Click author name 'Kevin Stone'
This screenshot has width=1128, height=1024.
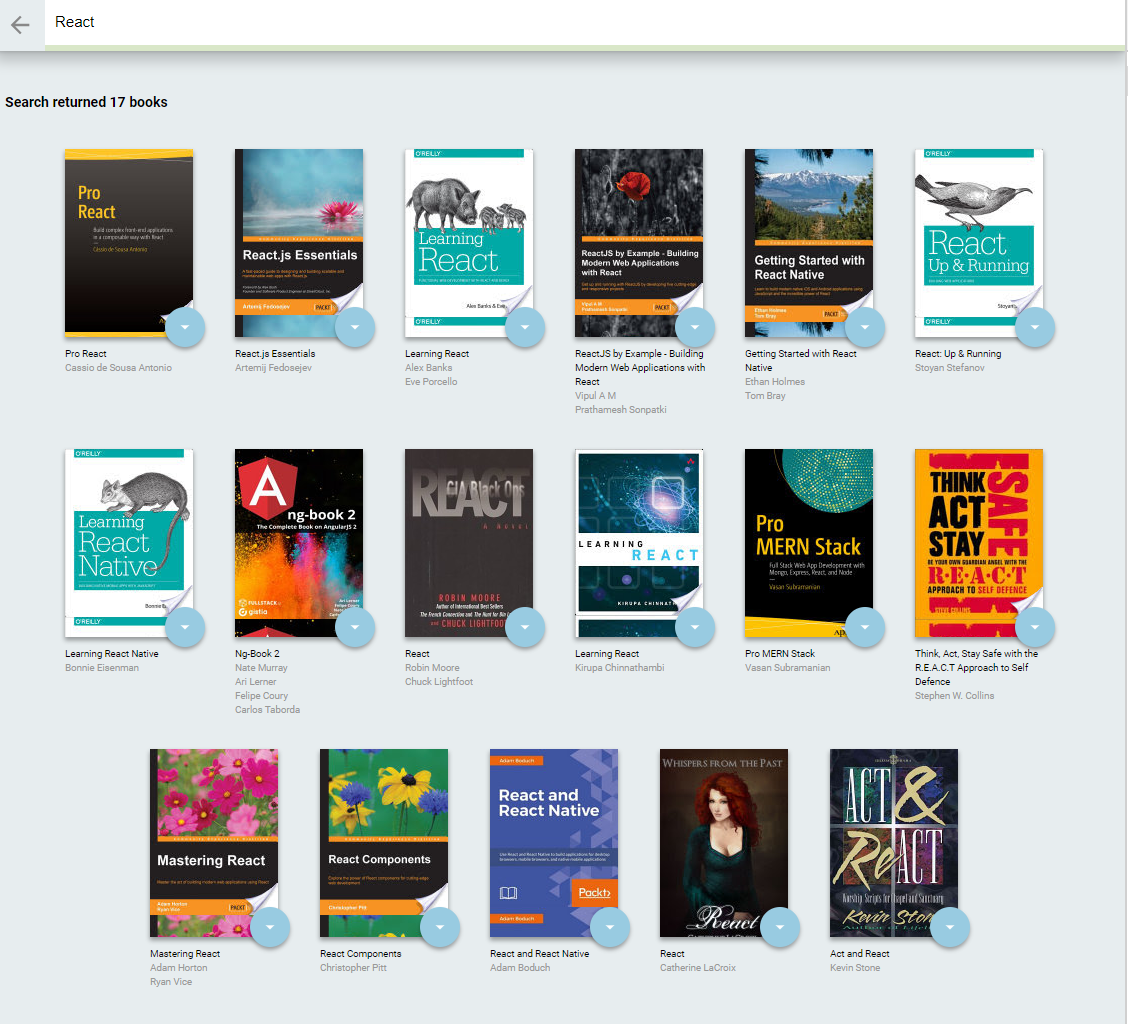click(855, 968)
